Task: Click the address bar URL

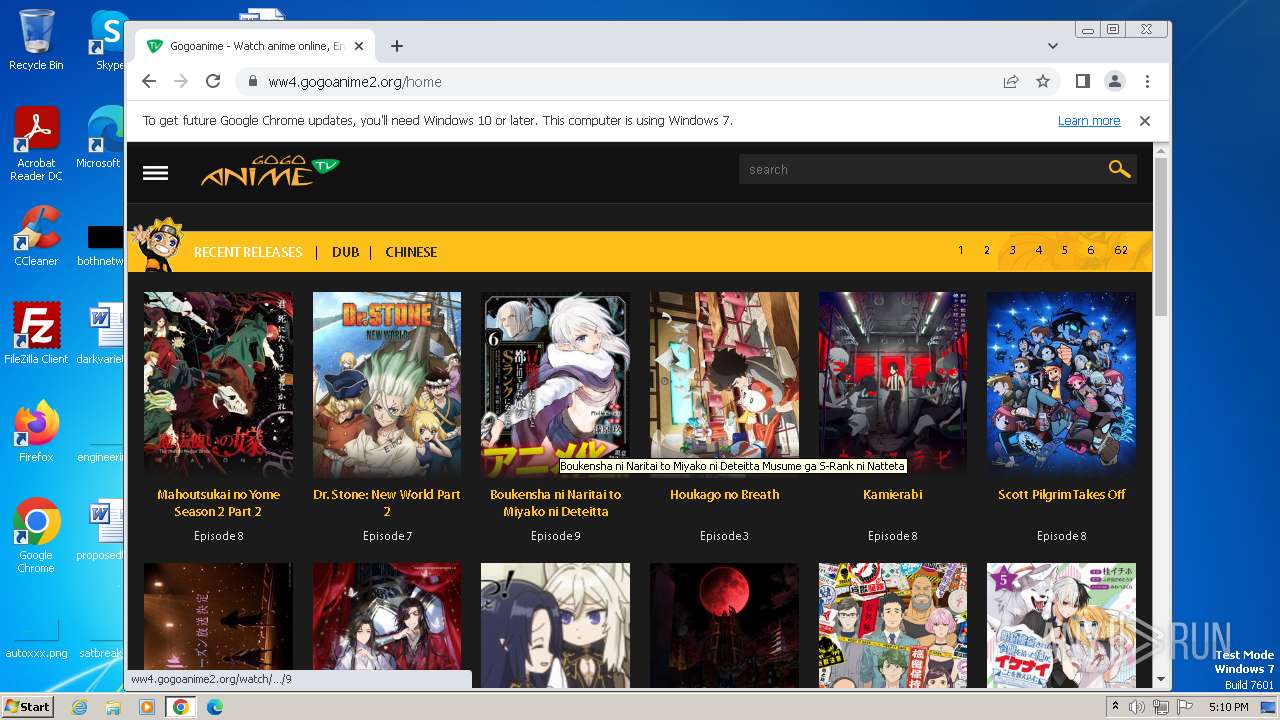Action: click(x=355, y=82)
